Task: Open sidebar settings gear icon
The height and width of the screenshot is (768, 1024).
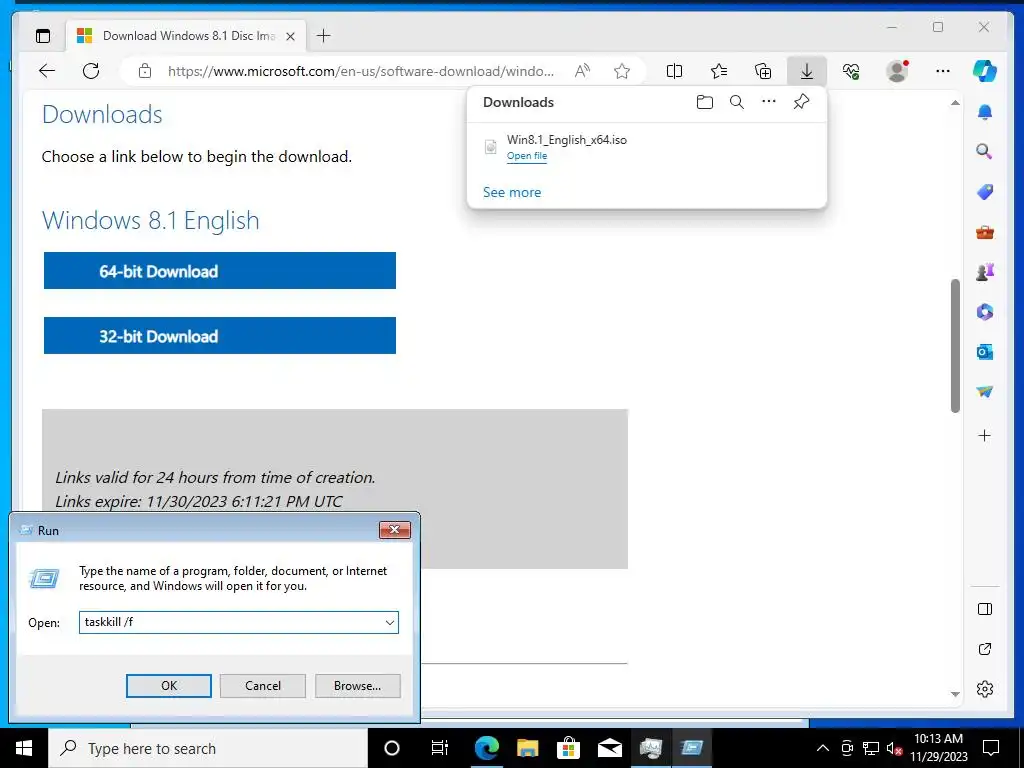Action: pyautogui.click(x=985, y=689)
